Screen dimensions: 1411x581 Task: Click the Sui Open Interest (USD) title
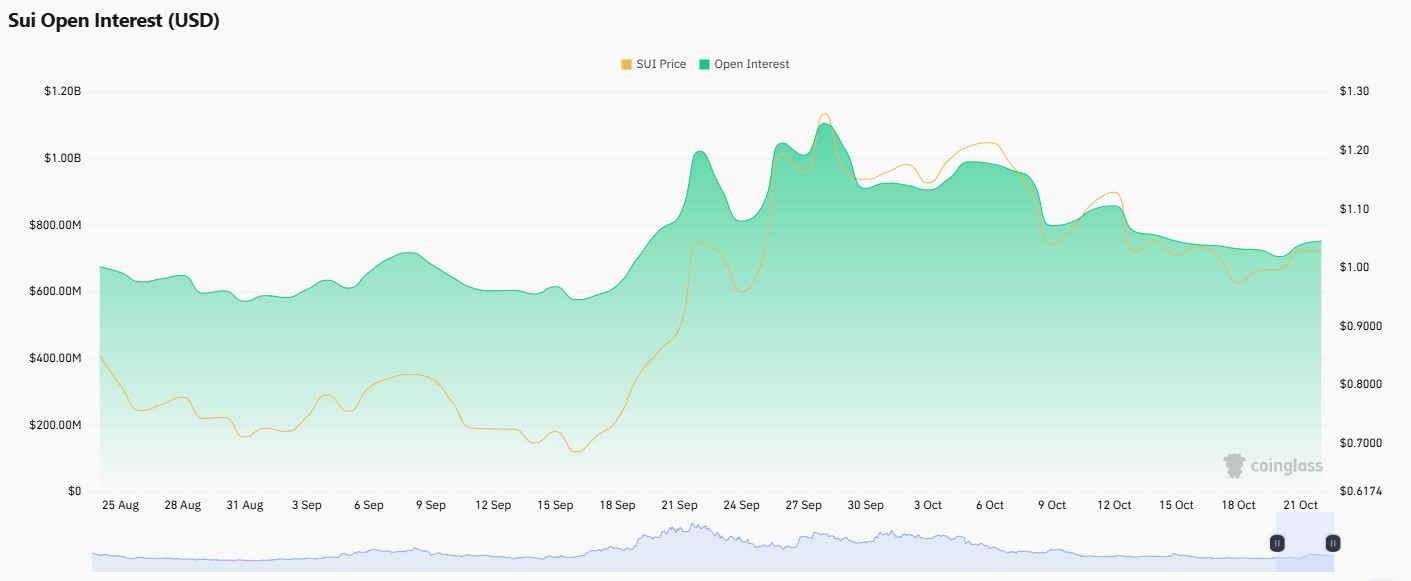click(114, 22)
